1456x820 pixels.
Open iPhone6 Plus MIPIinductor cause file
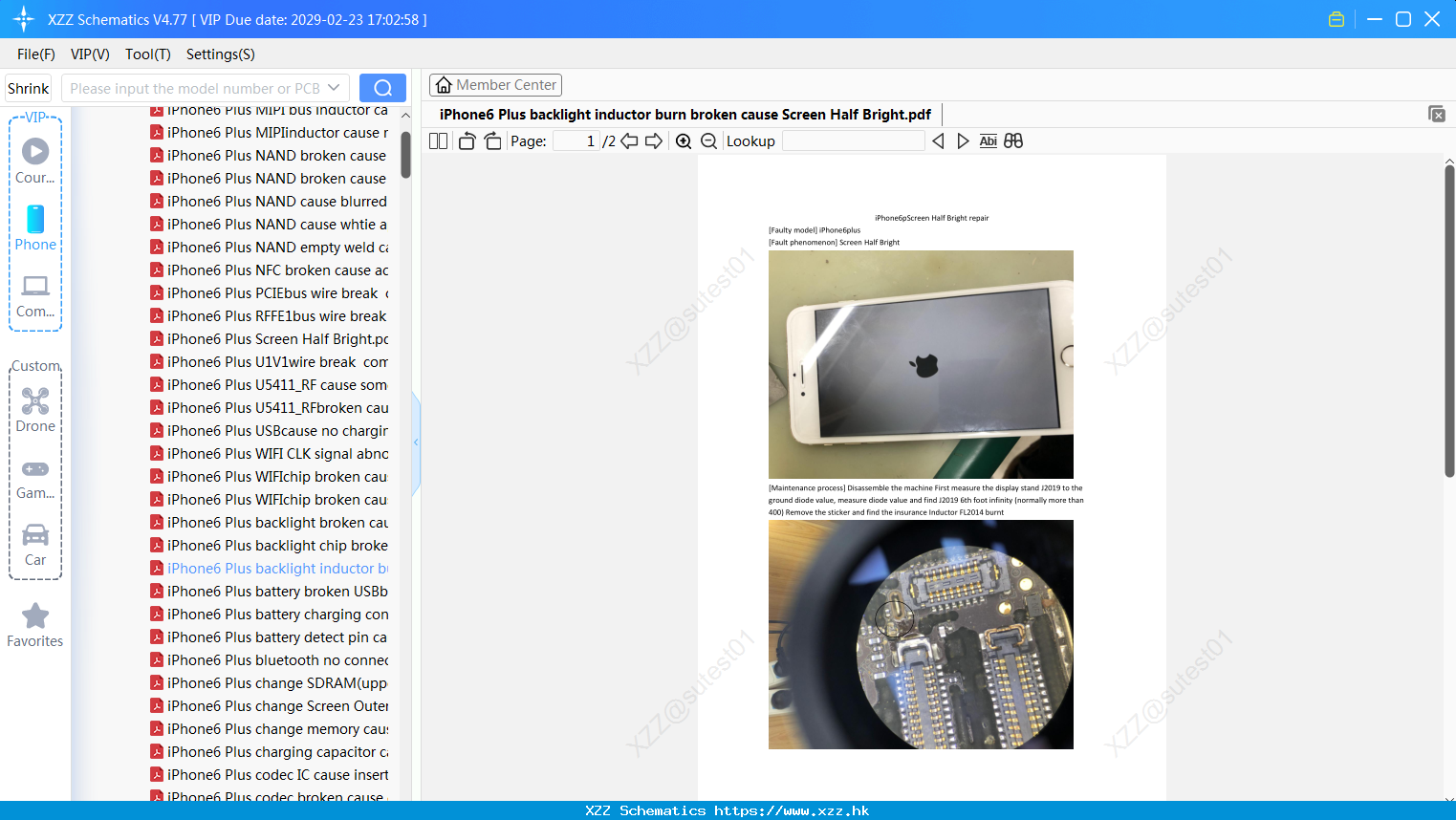(x=270, y=133)
